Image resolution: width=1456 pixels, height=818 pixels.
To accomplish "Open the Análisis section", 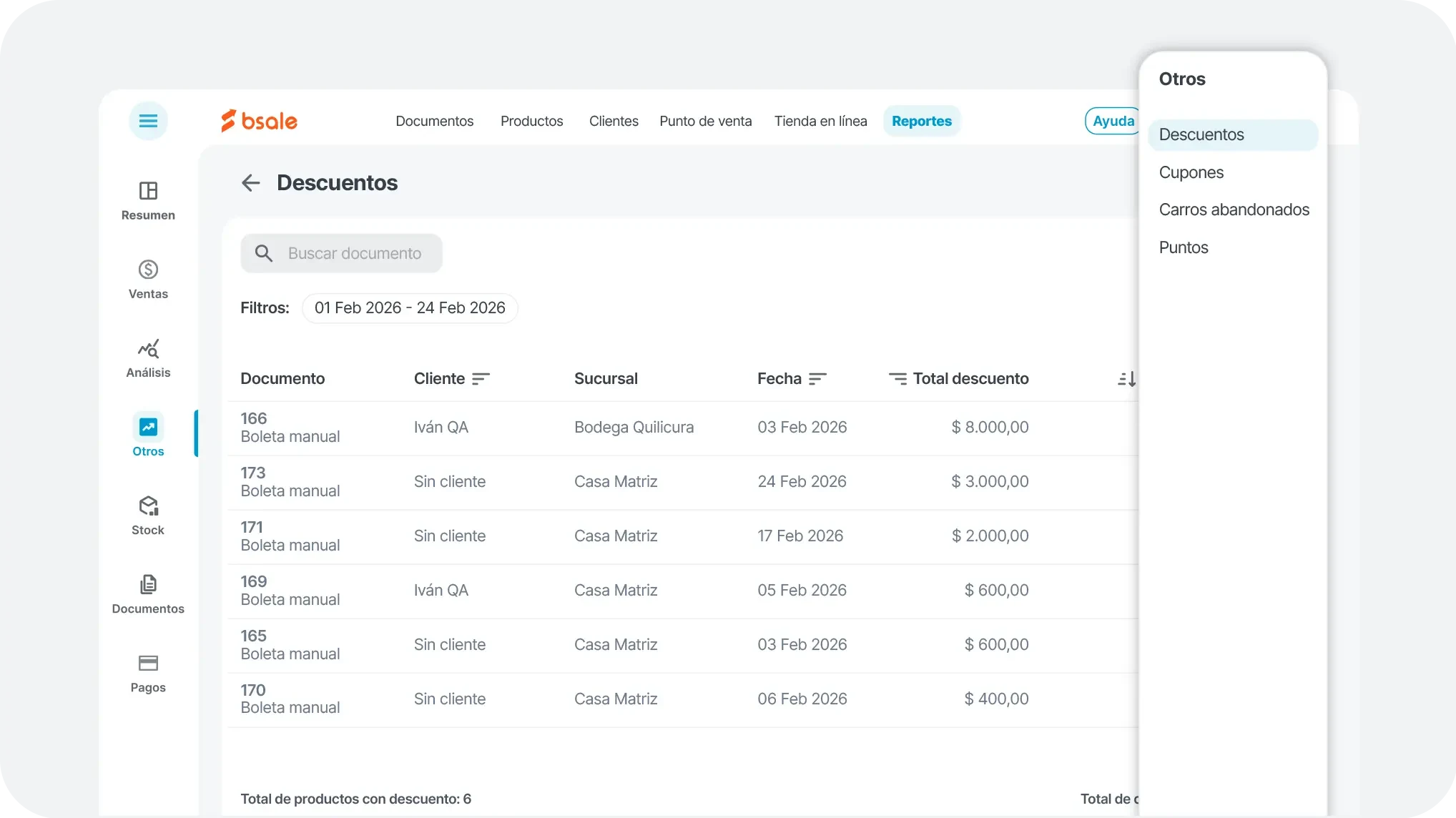I will click(148, 358).
